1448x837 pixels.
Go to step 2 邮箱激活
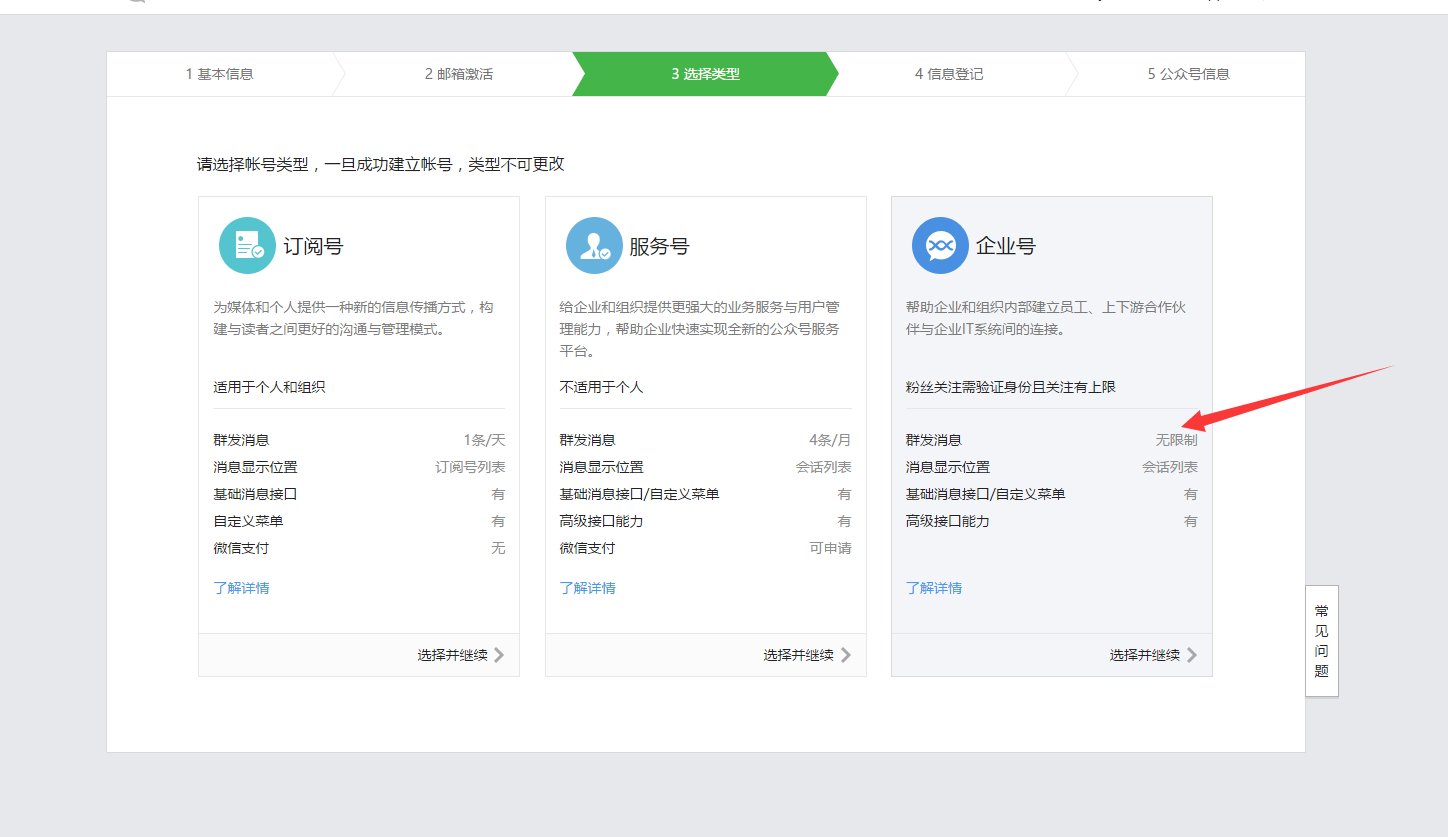[x=459, y=74]
